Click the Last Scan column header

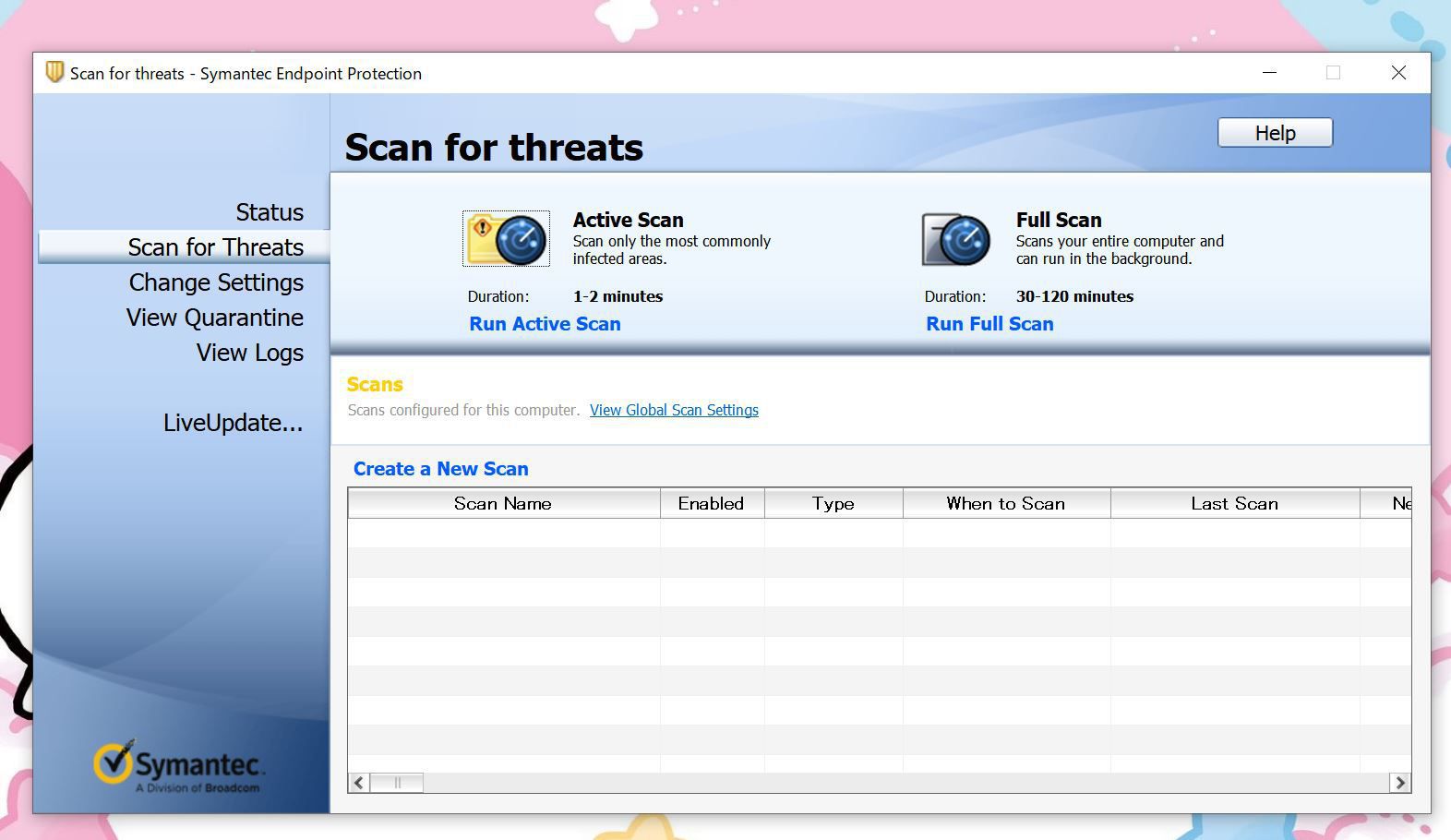click(x=1235, y=503)
